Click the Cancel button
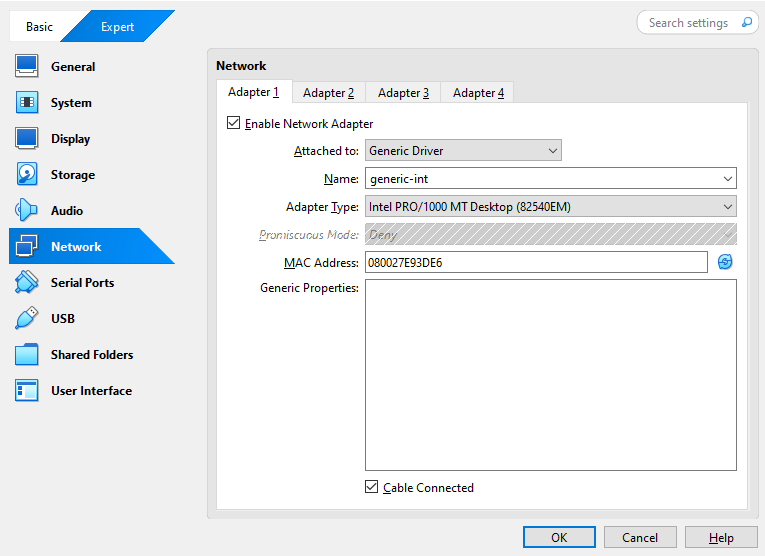 [x=640, y=537]
